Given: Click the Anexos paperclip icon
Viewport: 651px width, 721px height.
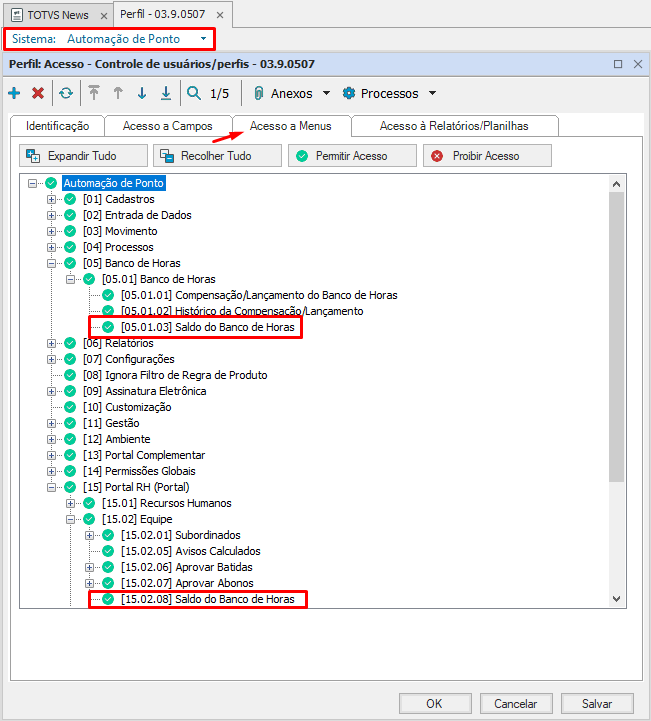Looking at the screenshot, I should [259, 93].
